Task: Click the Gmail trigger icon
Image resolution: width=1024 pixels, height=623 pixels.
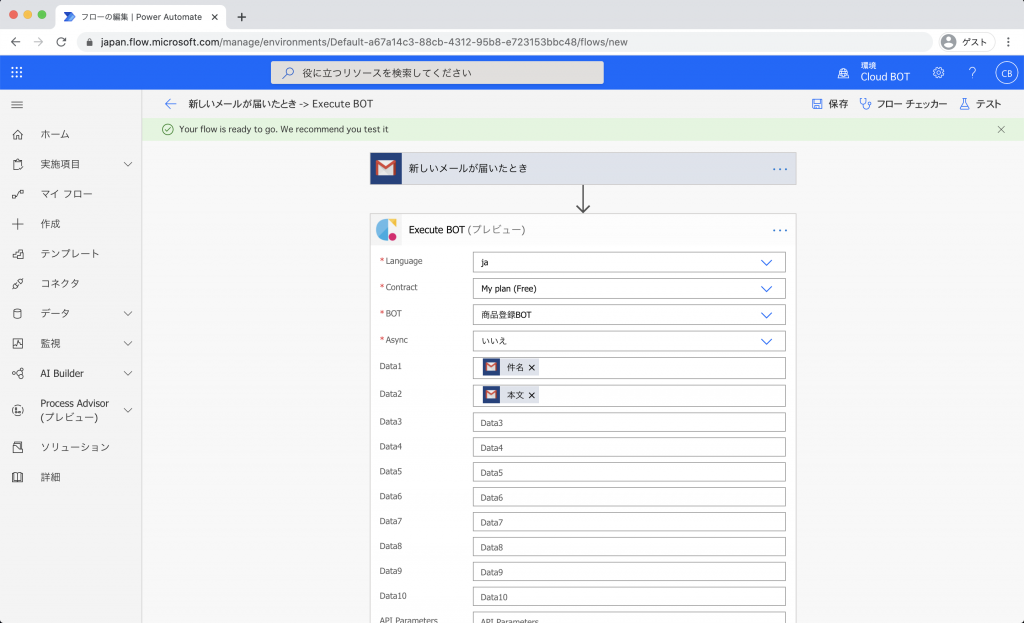Action: [386, 168]
